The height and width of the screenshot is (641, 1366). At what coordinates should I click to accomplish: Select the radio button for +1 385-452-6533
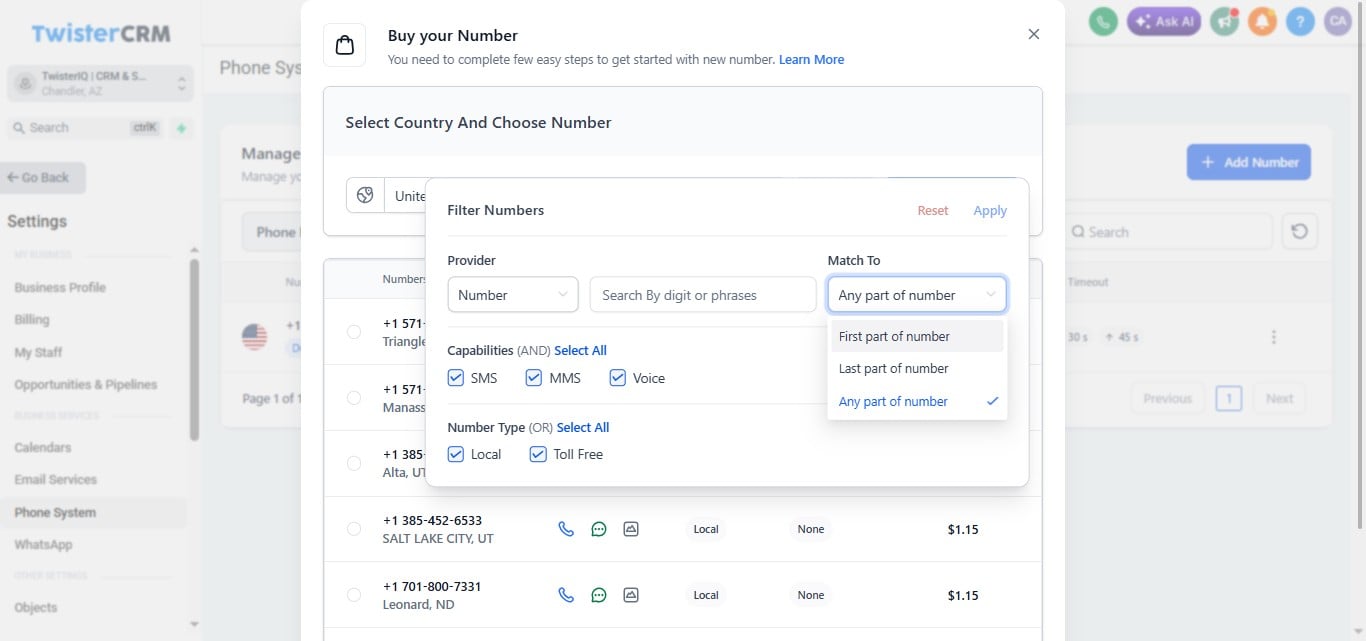[x=354, y=529]
